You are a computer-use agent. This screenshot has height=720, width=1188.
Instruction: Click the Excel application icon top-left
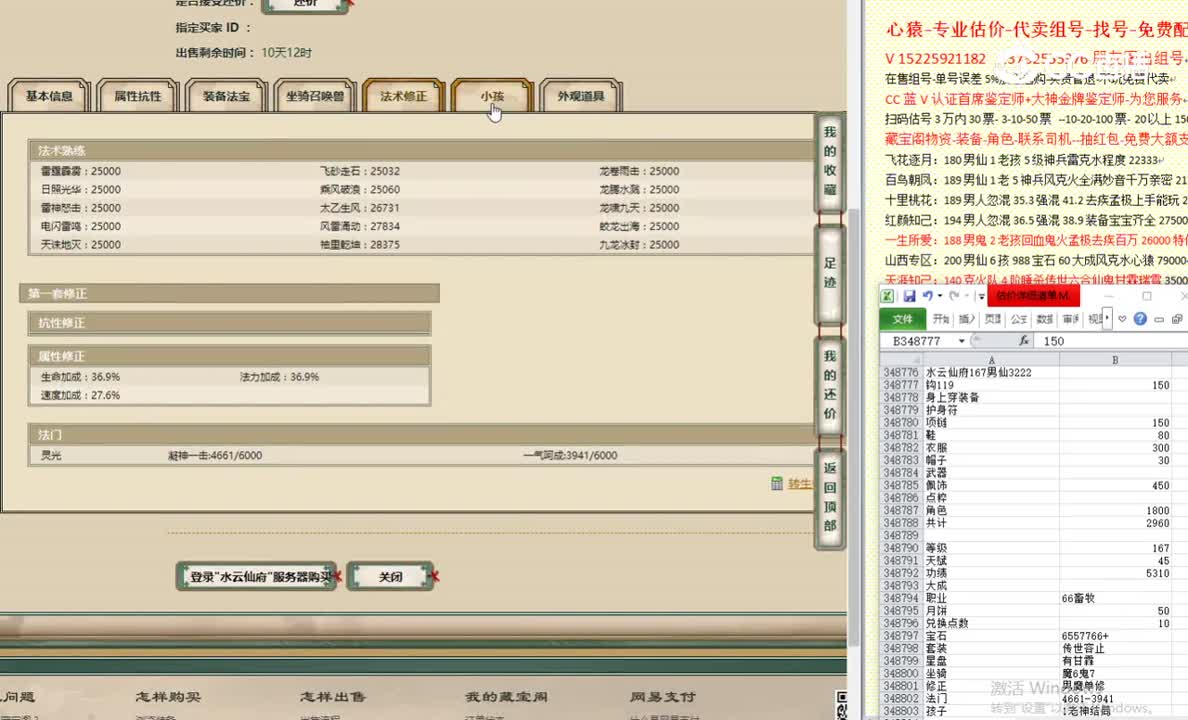[888, 295]
